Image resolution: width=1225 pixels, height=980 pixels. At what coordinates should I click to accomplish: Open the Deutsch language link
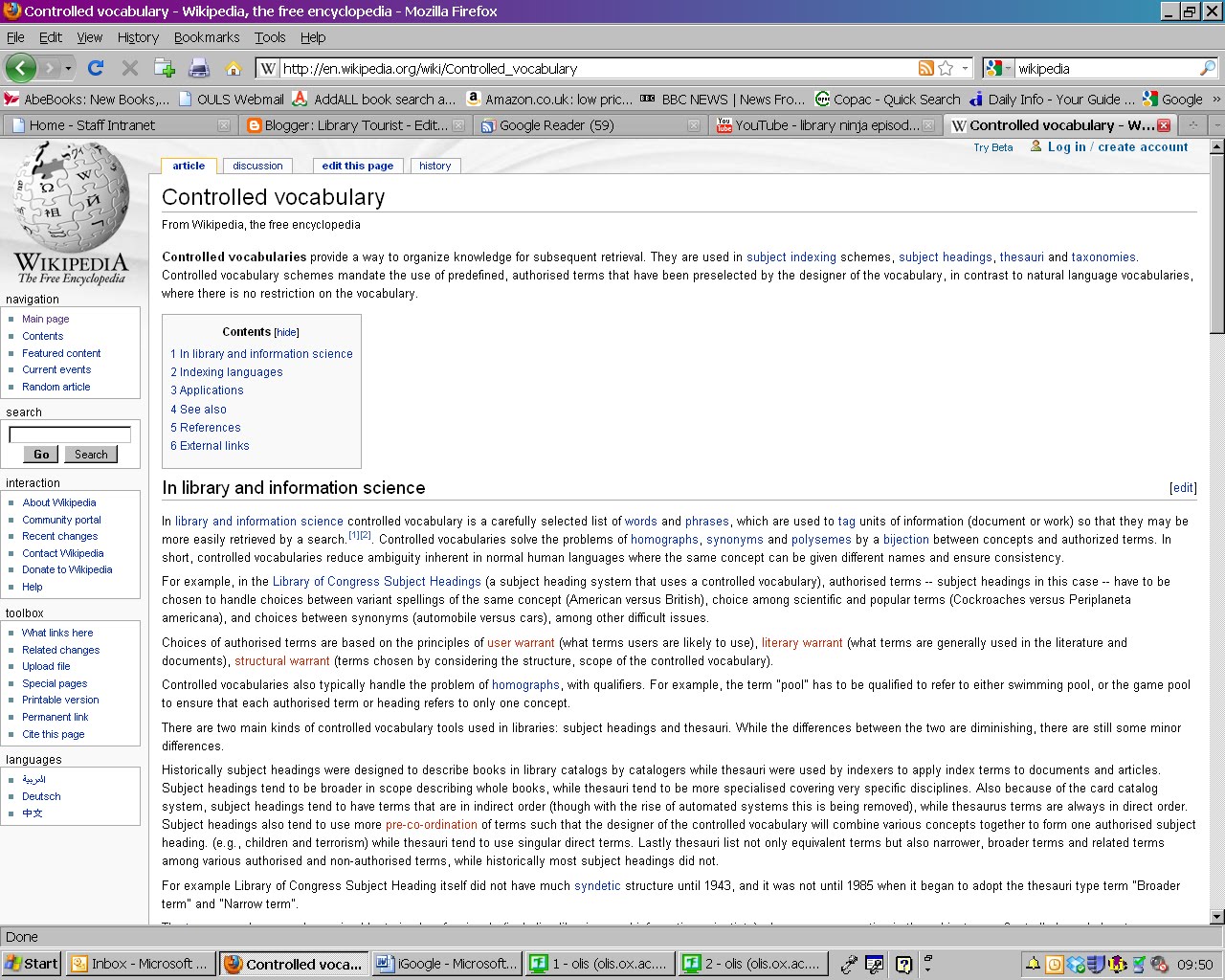pyautogui.click(x=41, y=796)
